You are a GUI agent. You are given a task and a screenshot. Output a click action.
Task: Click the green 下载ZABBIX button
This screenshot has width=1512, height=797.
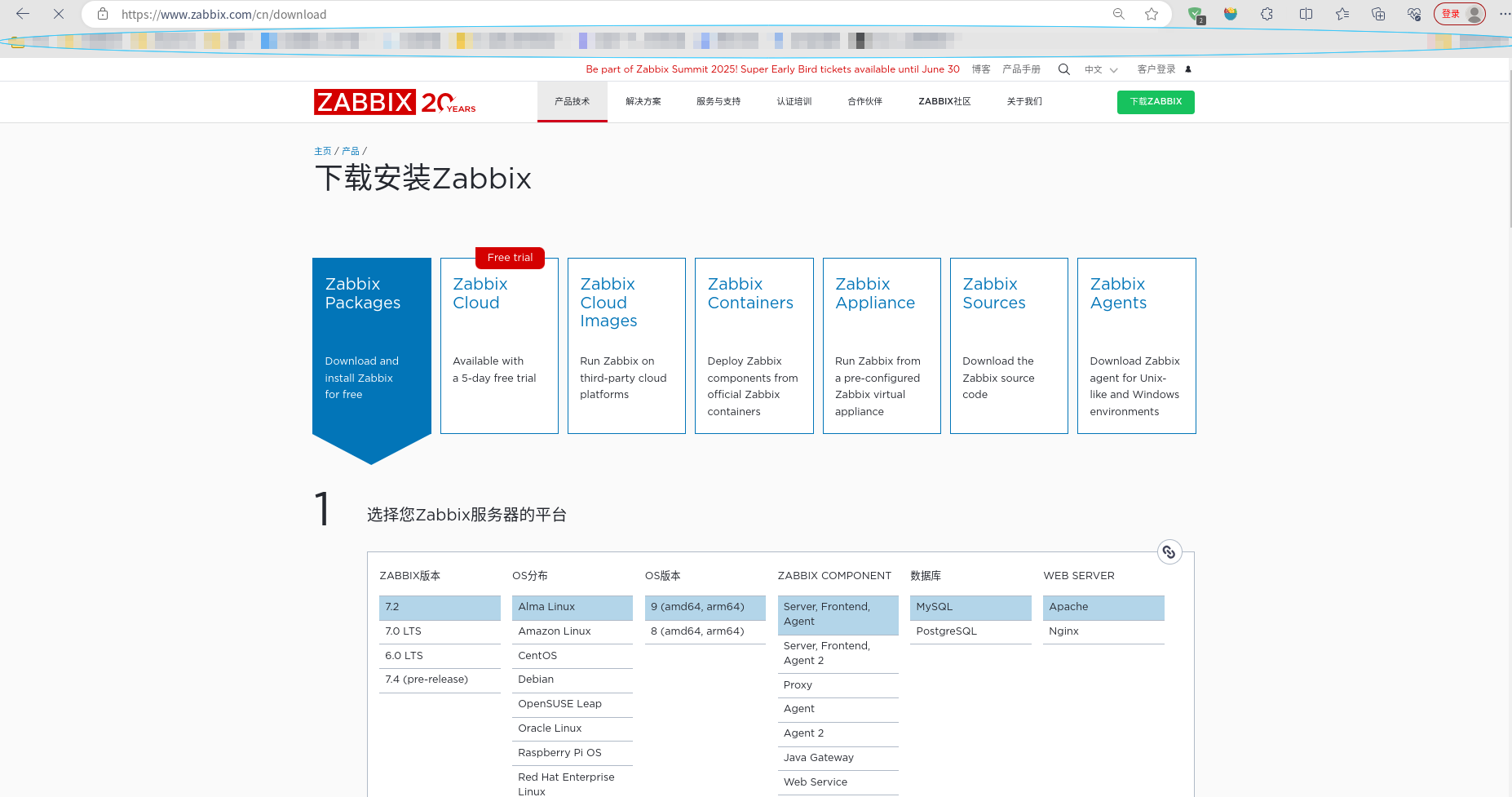tap(1156, 102)
